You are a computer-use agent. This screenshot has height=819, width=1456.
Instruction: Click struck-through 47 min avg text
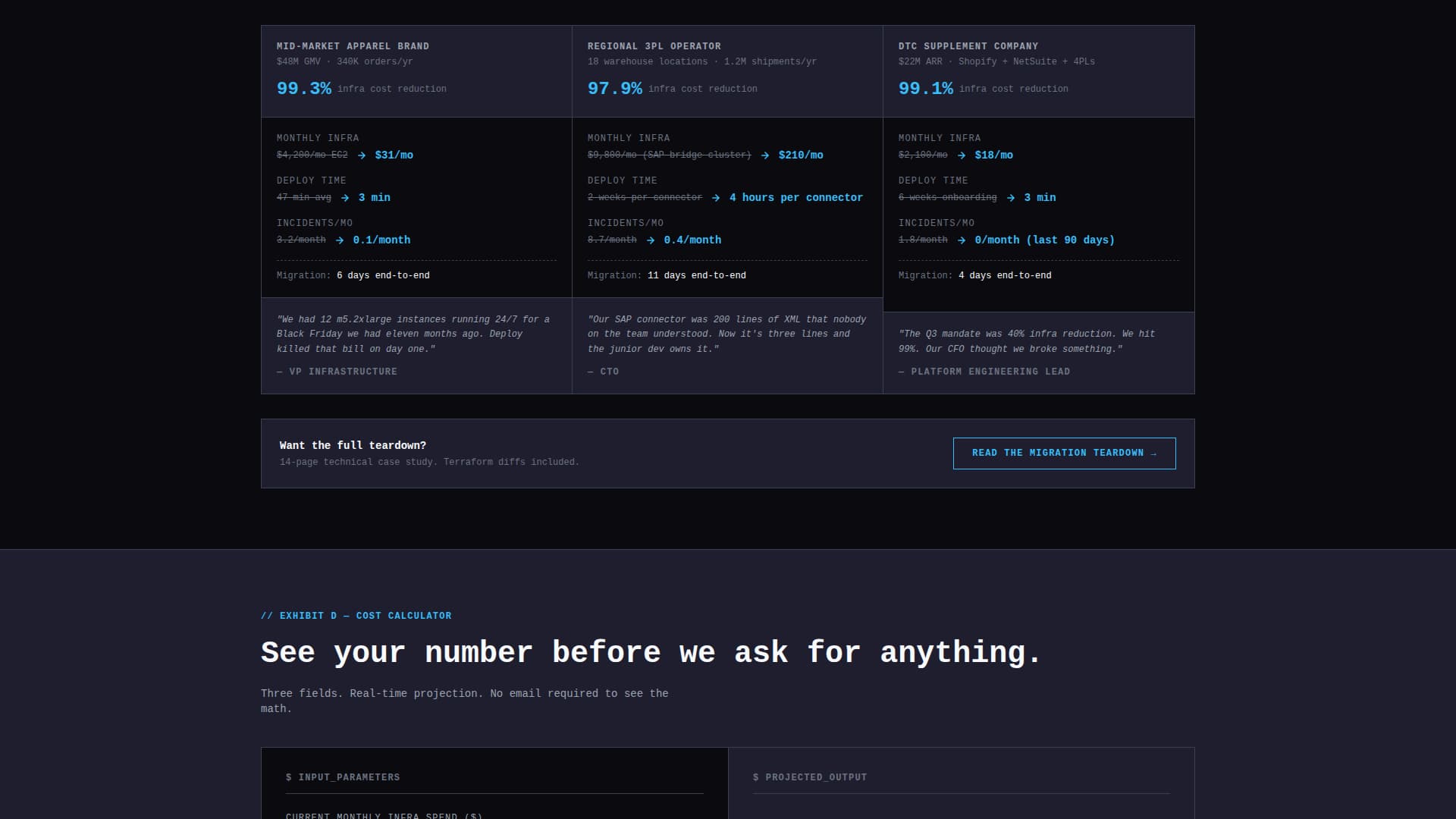(x=304, y=198)
